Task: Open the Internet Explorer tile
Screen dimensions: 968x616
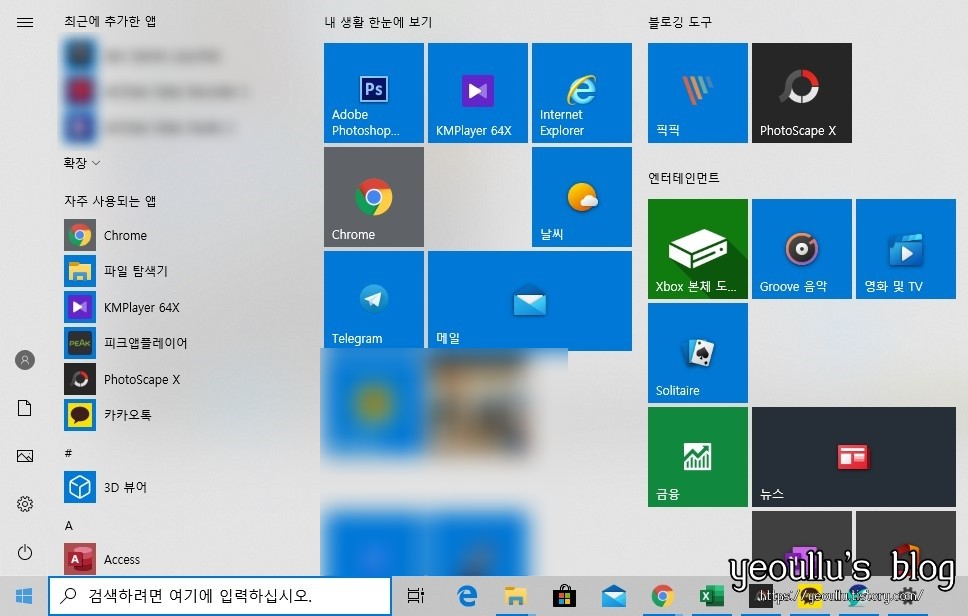Action: tap(582, 93)
